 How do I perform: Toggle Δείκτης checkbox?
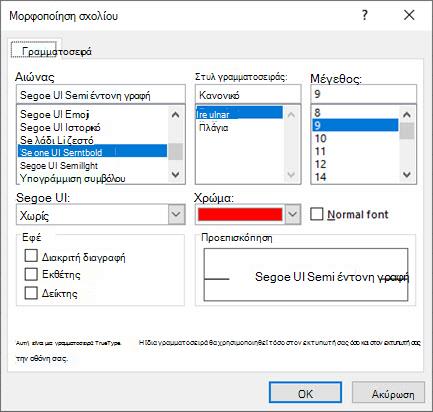coord(31,293)
